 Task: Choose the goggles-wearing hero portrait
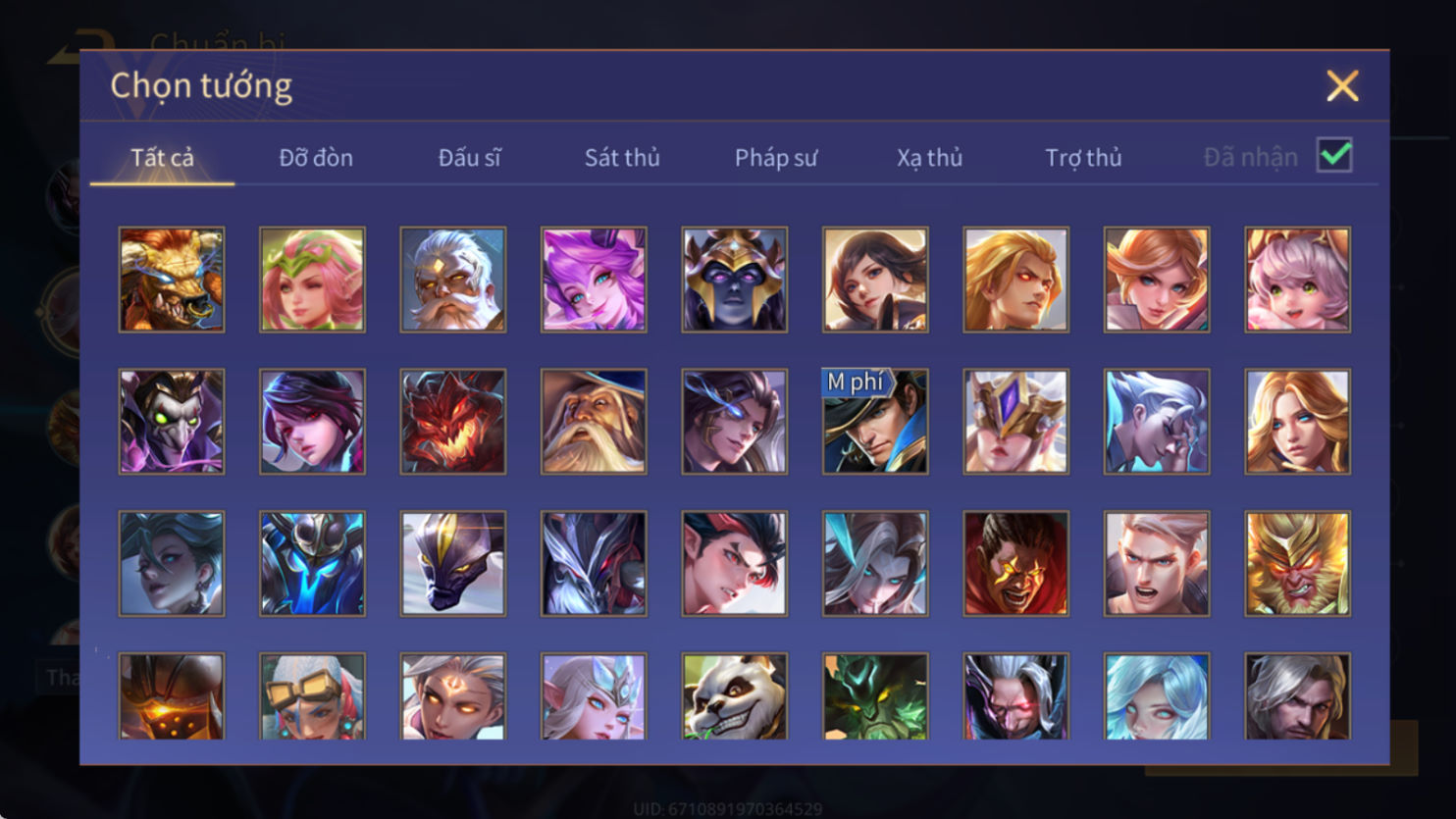[x=312, y=696]
